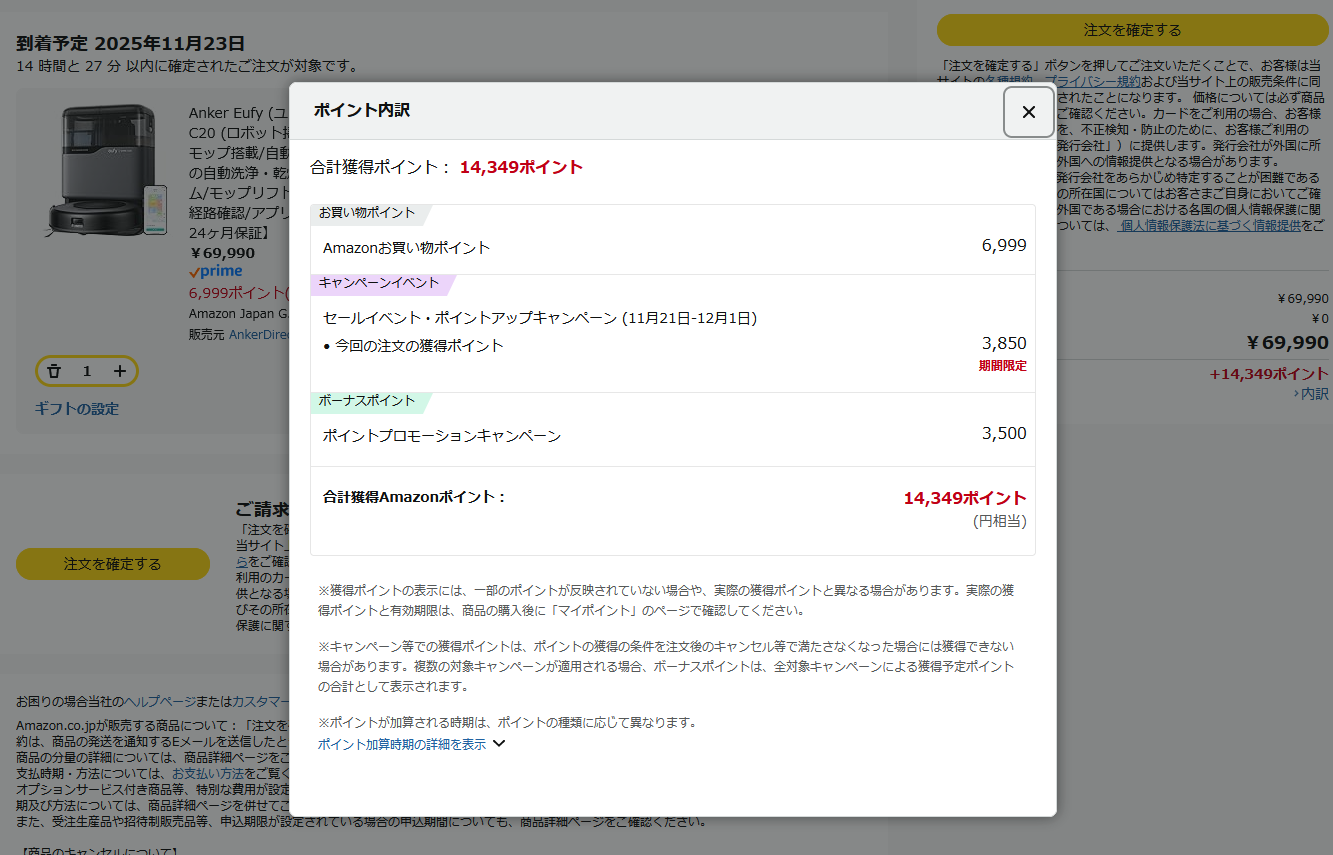The height and width of the screenshot is (855, 1333).
Task: Click the red +14,349ポイント in order summary
Action: click(1268, 374)
